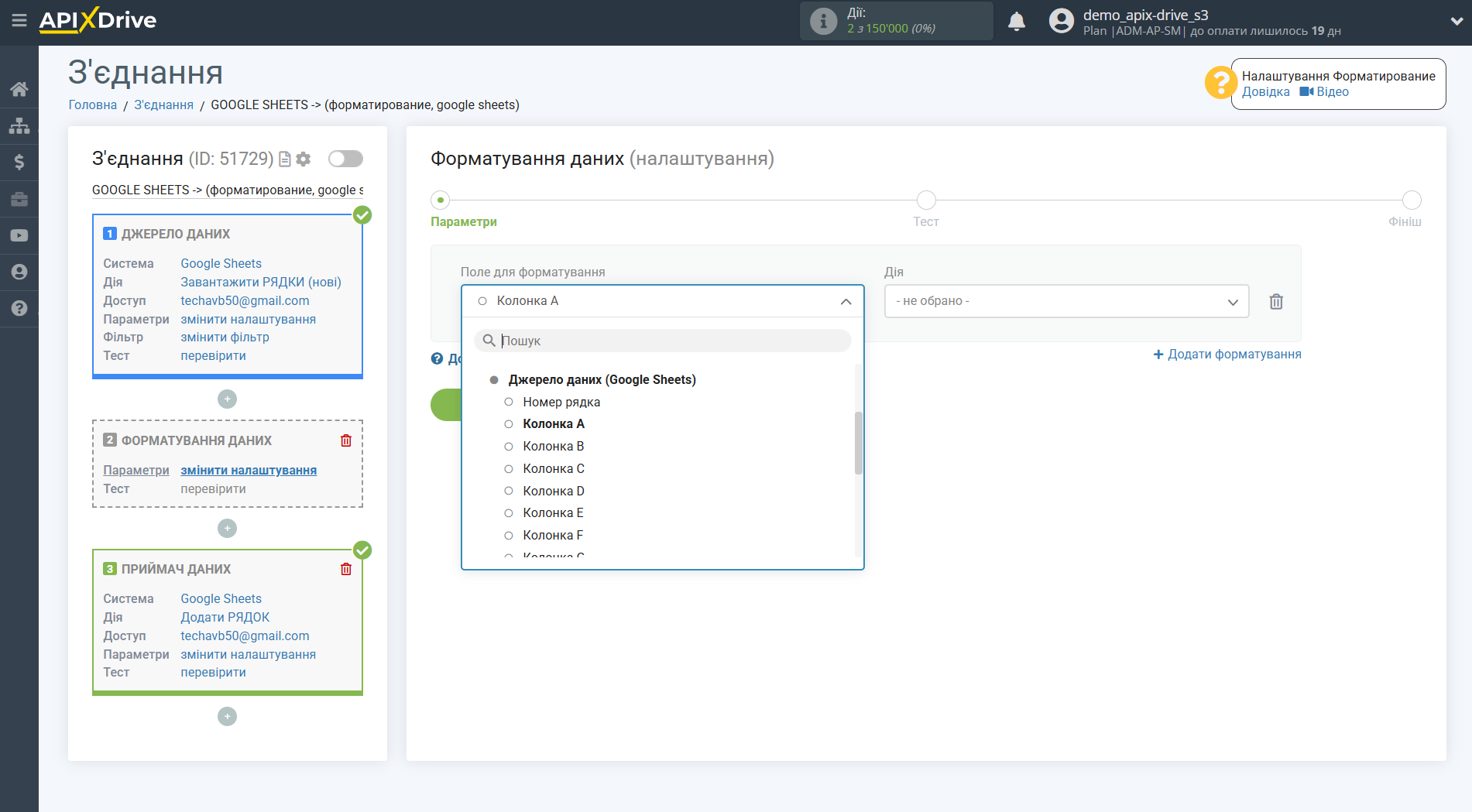1472x812 pixels.
Task: Open the user profile sidebar icon
Action: point(19,272)
